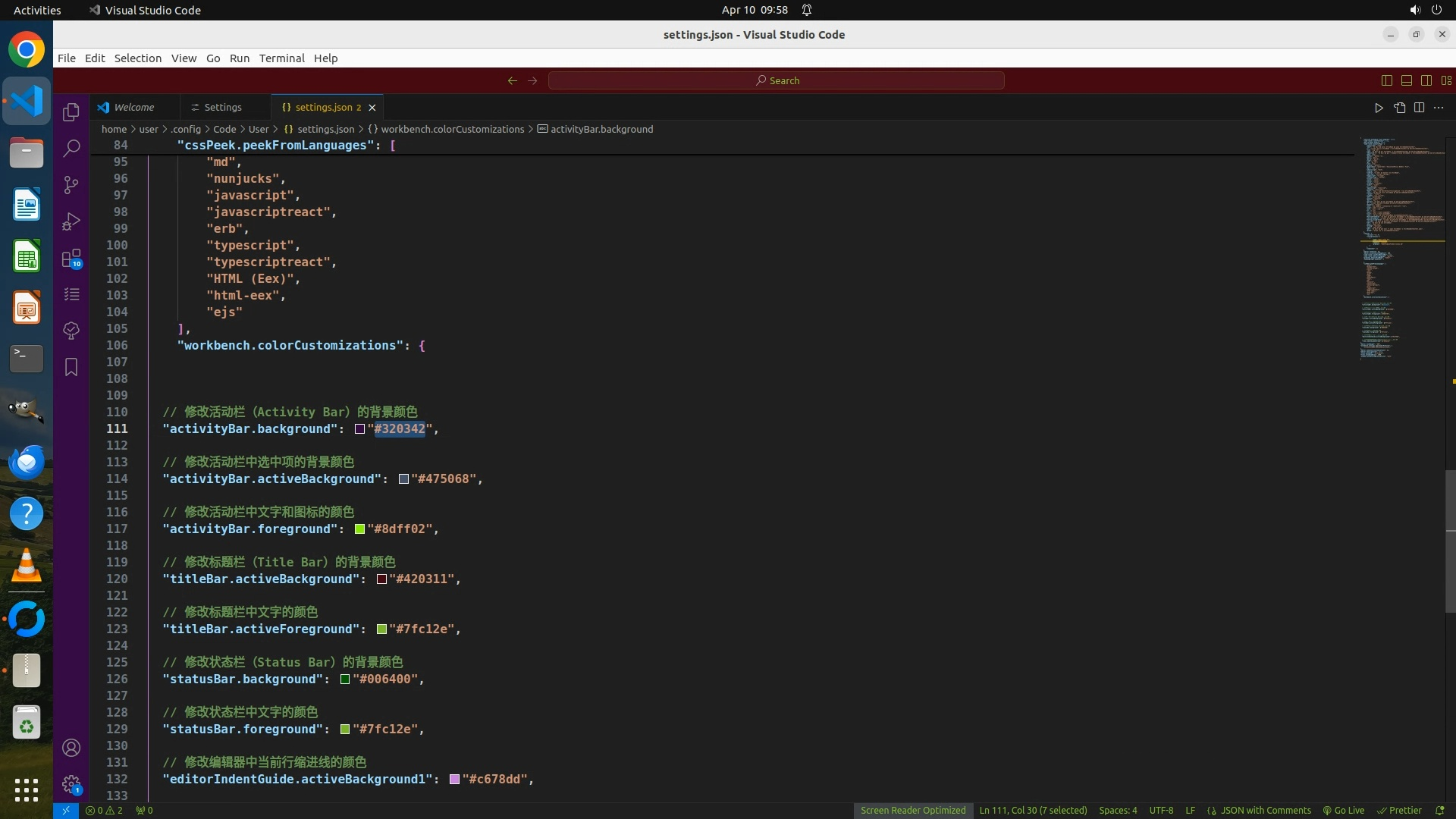Toggle the secondary side bar layout button
The width and height of the screenshot is (1456, 819).
coord(1426,80)
